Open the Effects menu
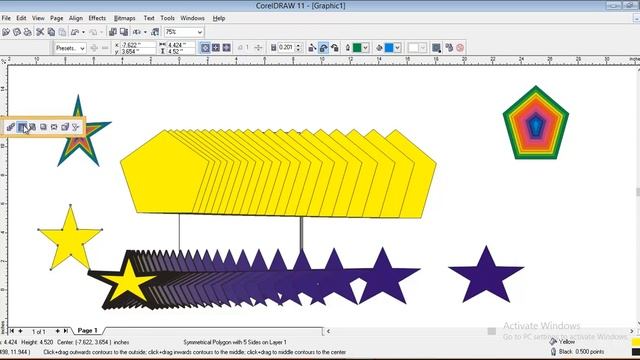Screen dimensions: 640x360 pos(97,18)
